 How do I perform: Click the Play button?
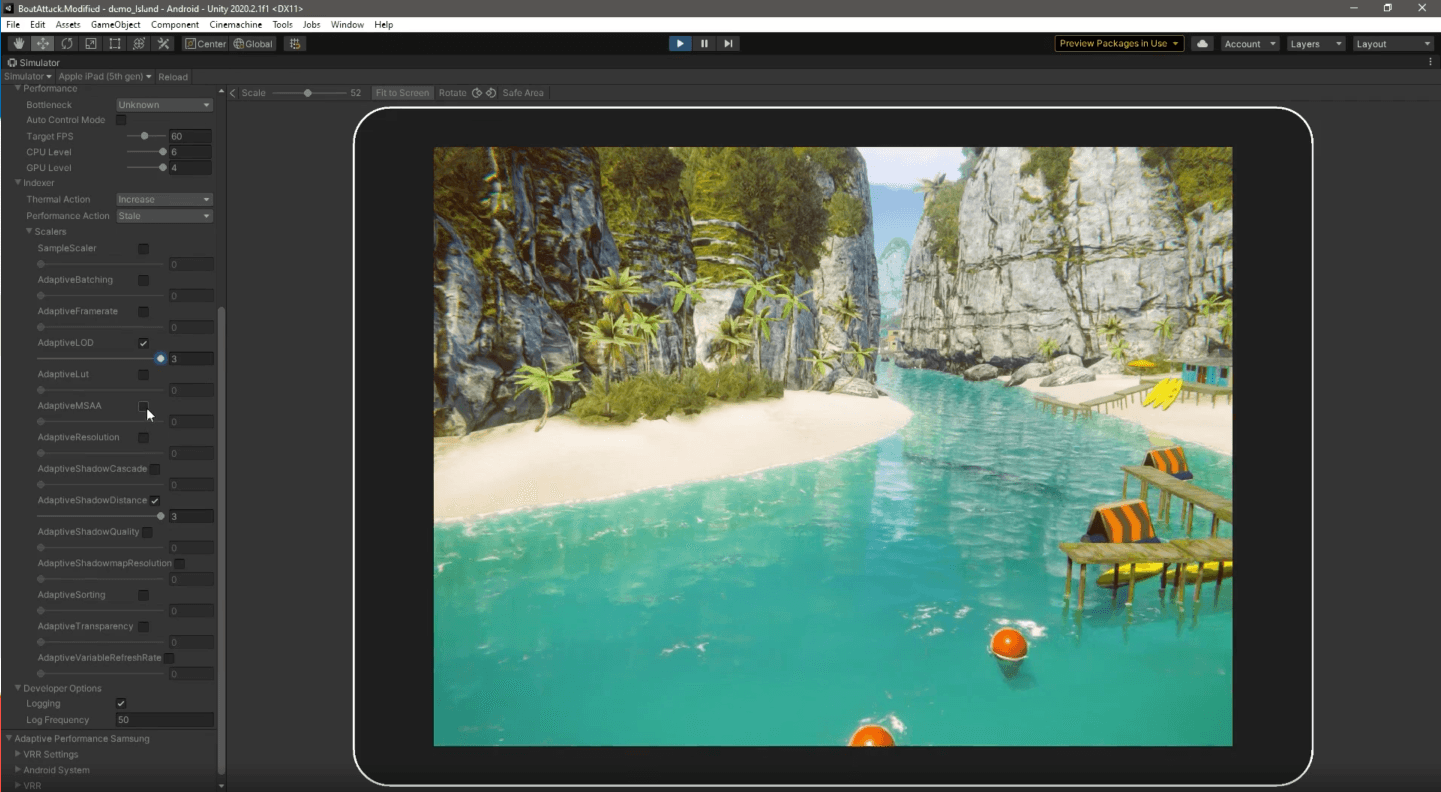[680, 43]
